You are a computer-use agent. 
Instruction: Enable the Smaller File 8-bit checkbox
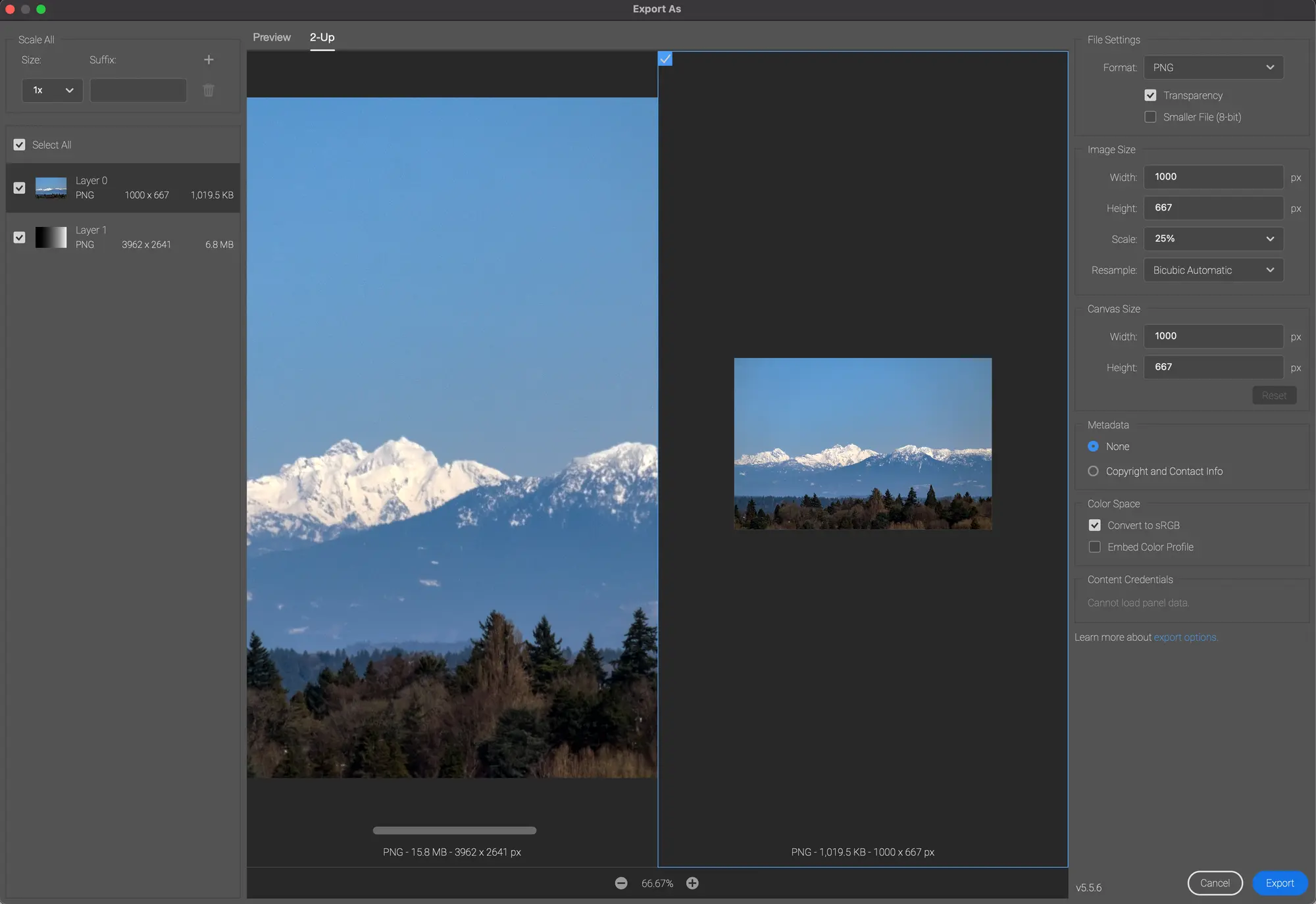point(1150,117)
